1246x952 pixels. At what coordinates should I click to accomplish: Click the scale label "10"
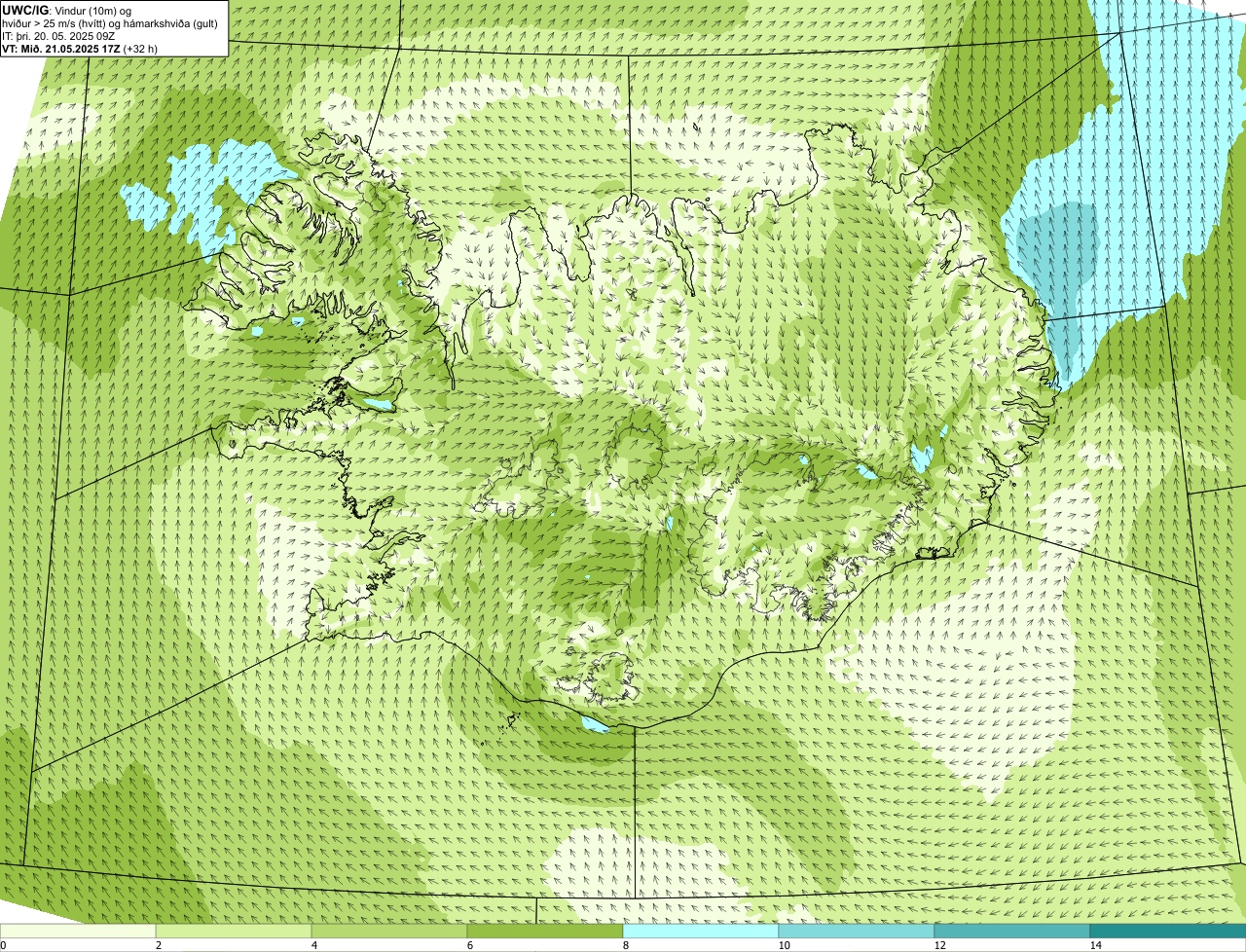pyautogui.click(x=784, y=945)
